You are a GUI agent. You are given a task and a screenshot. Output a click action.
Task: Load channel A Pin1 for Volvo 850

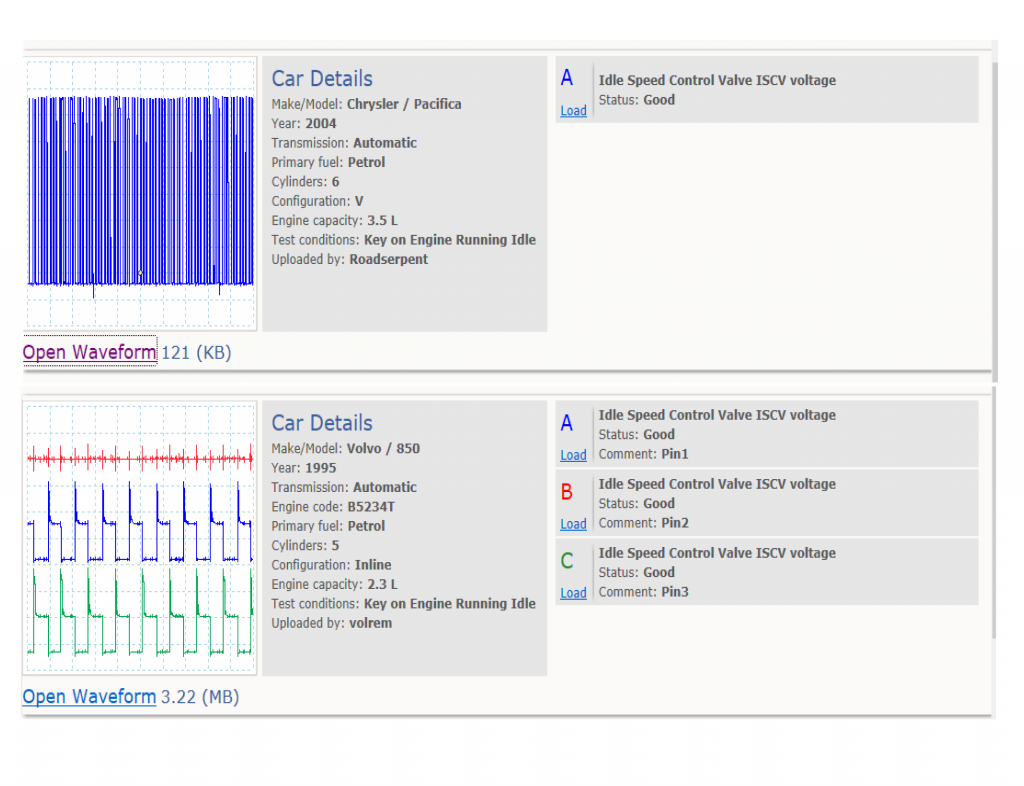[x=573, y=455]
